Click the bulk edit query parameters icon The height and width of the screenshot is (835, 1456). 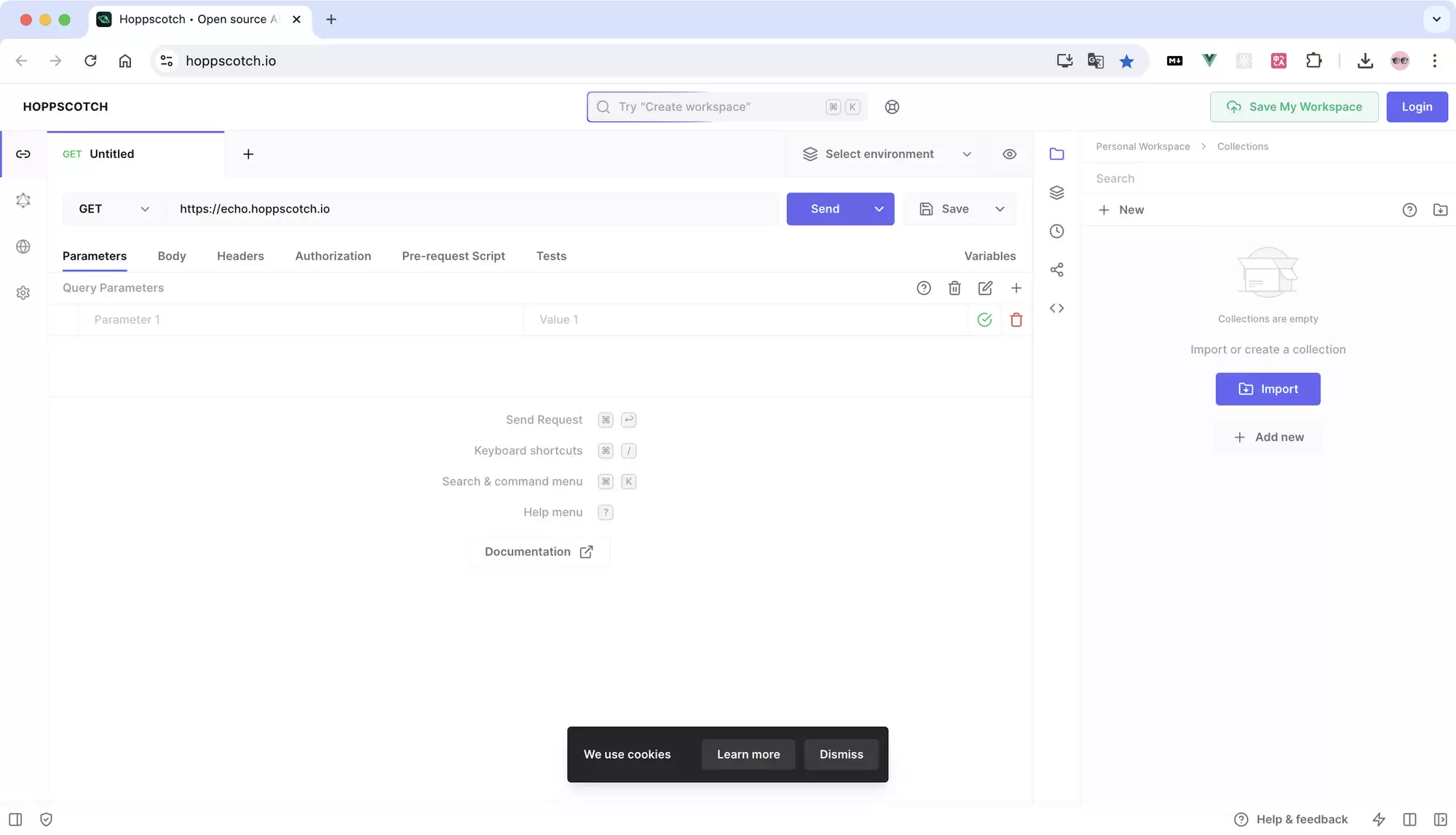tap(986, 288)
